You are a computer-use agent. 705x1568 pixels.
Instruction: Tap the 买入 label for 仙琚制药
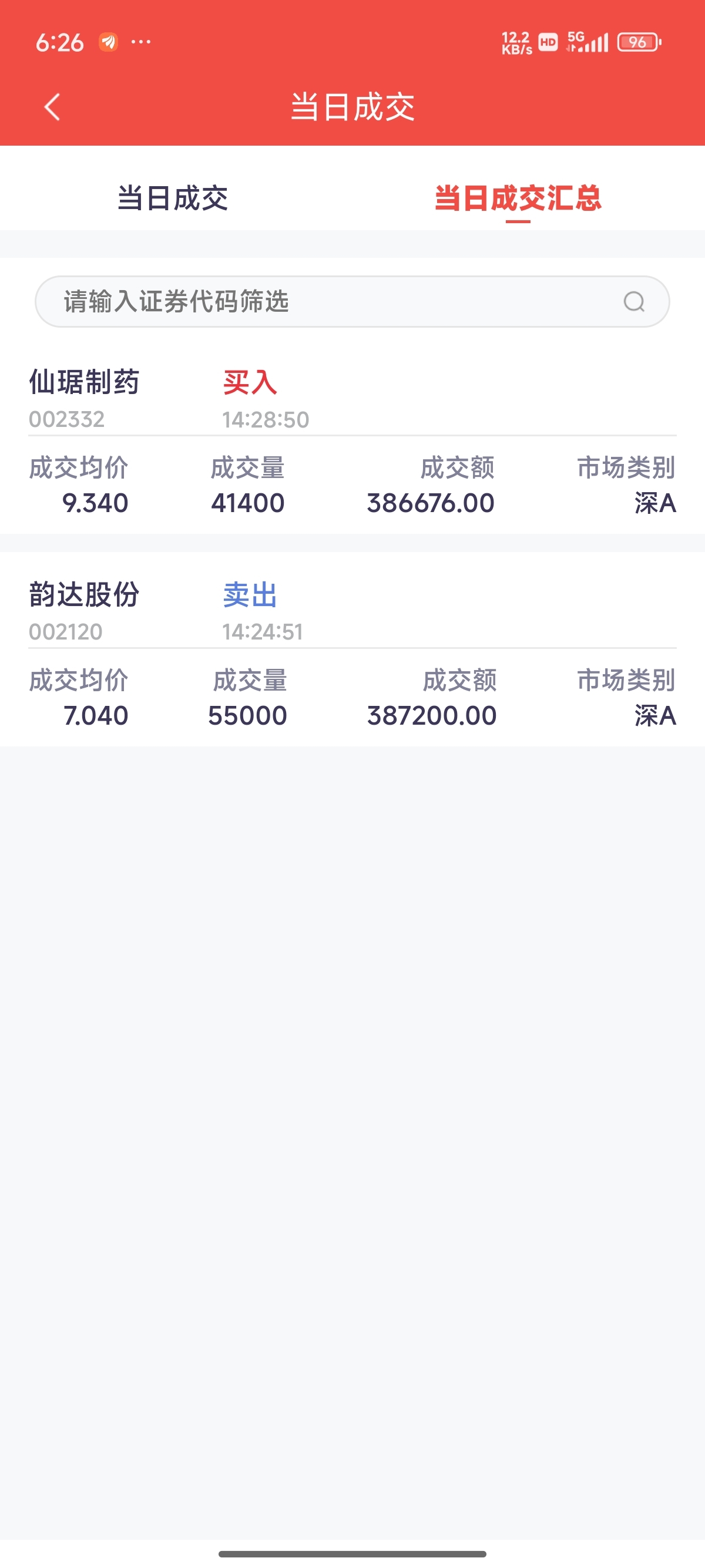[x=250, y=383]
